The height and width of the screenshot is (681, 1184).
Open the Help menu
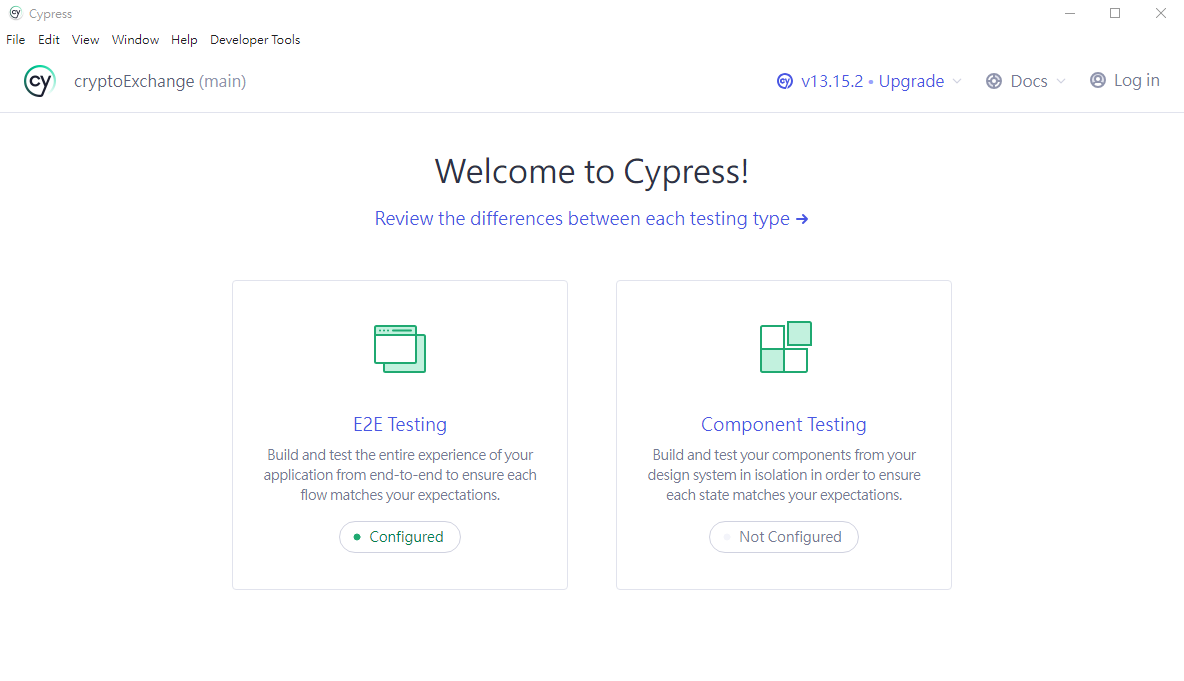pos(184,40)
